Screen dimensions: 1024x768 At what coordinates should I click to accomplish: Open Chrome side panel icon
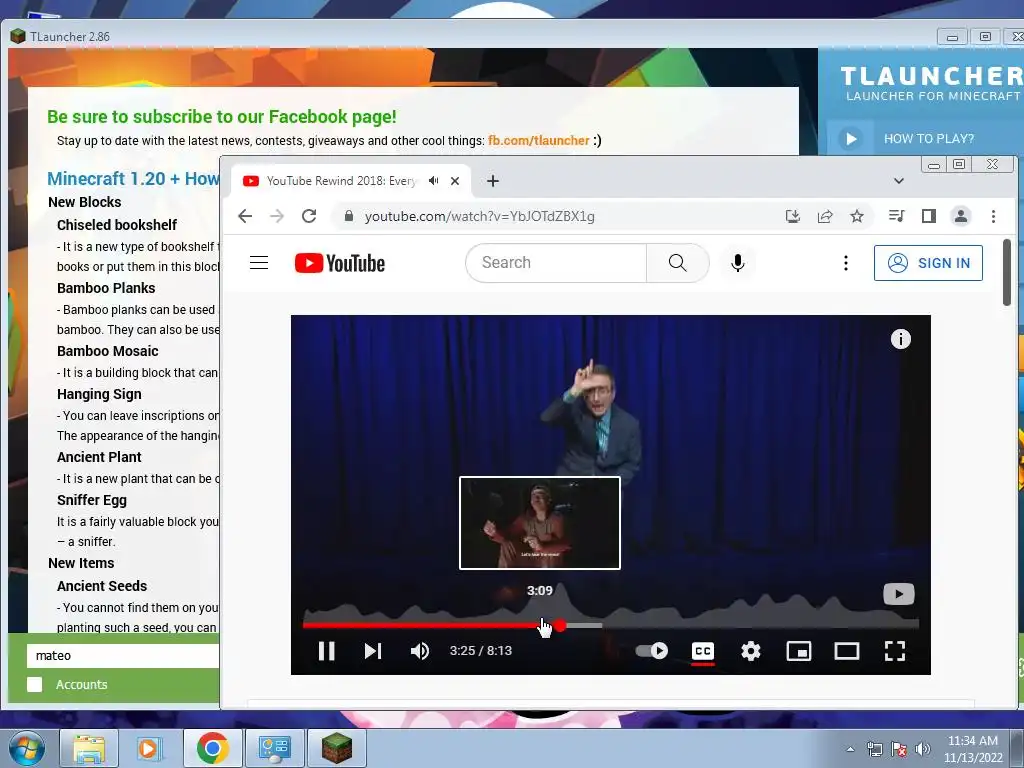[x=929, y=216]
